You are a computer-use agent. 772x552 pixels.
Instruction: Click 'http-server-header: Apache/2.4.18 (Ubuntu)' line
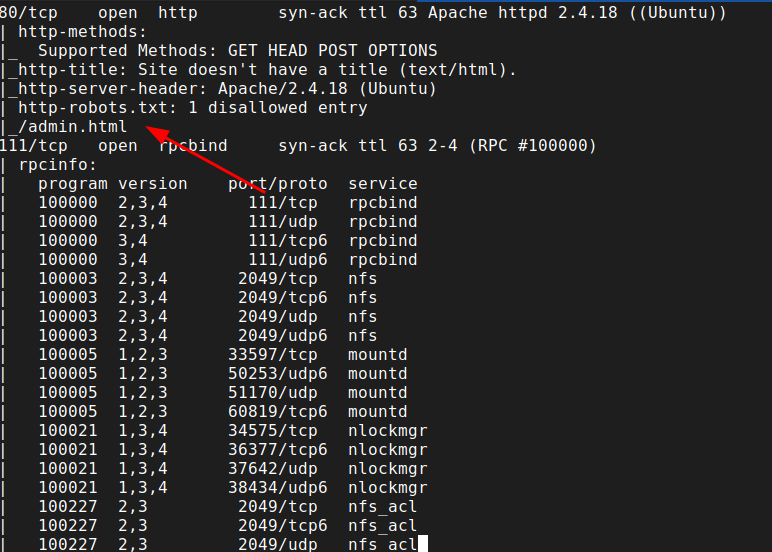pos(227,89)
